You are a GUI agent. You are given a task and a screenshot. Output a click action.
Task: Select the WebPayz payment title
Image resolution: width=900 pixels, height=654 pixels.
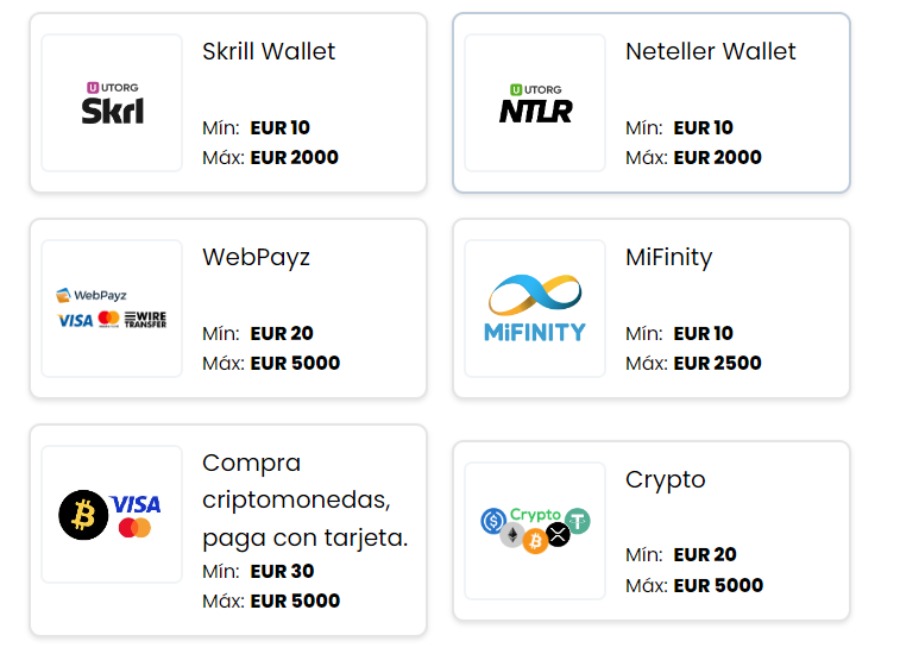coord(256,257)
